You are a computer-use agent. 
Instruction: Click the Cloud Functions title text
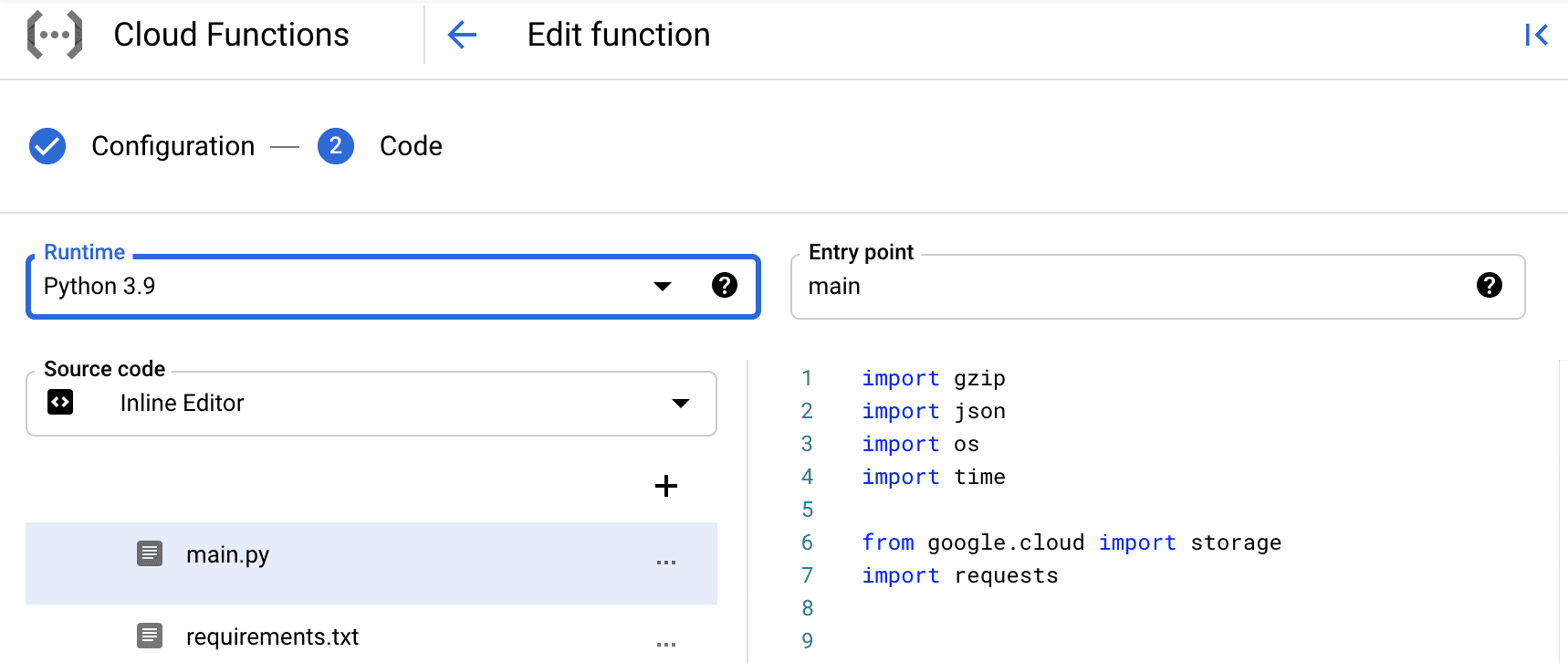click(231, 36)
